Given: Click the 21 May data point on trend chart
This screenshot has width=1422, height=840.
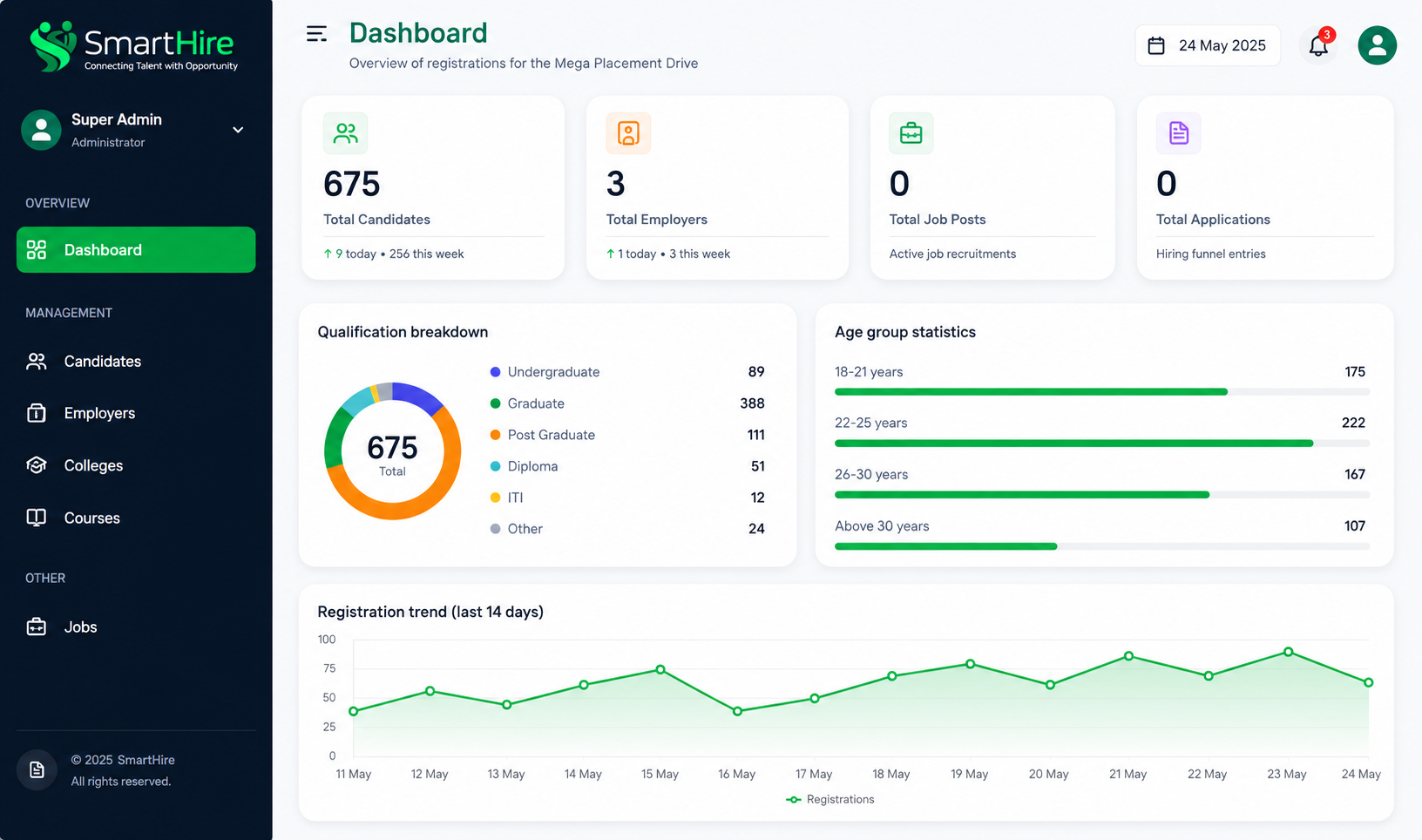Looking at the screenshot, I should click(x=1128, y=655).
